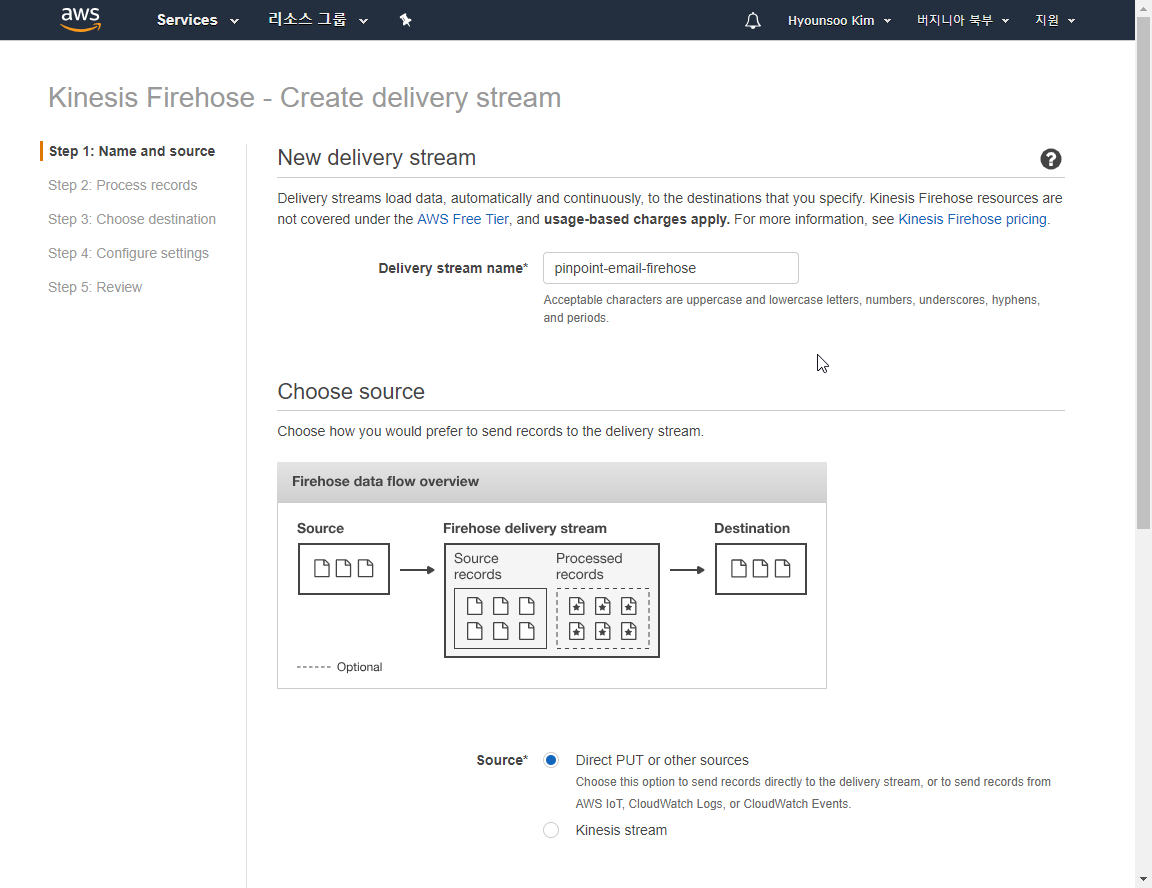Go to Step 3: Choose destination
This screenshot has height=888, width=1152.
[132, 219]
